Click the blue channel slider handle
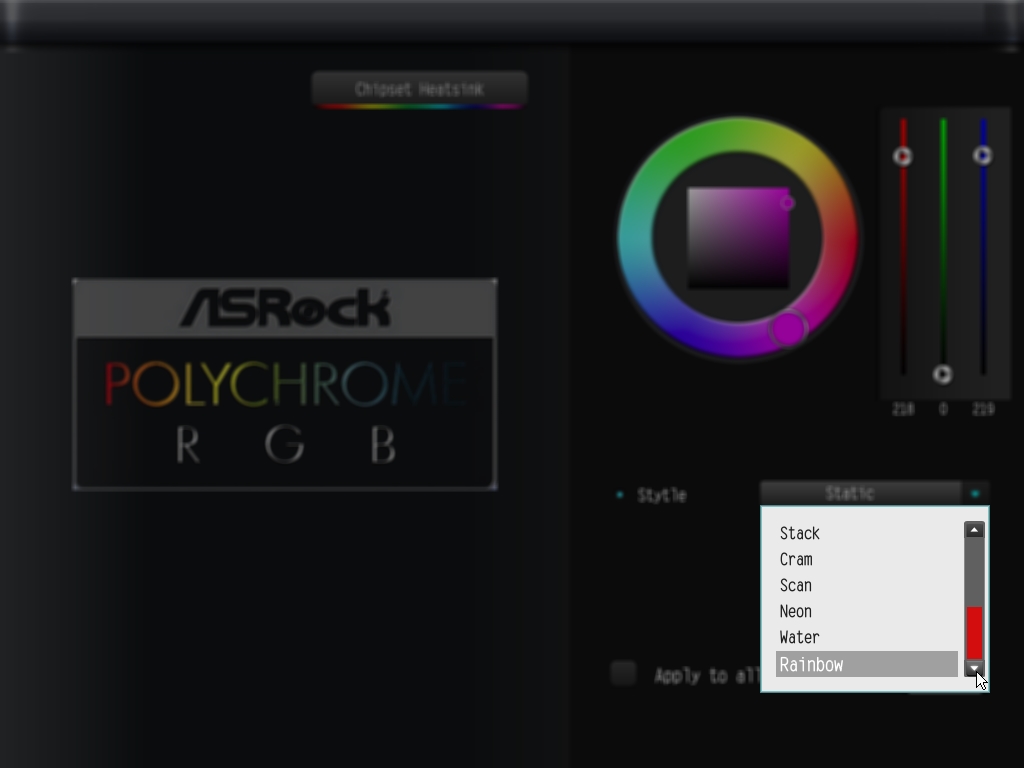 click(982, 155)
